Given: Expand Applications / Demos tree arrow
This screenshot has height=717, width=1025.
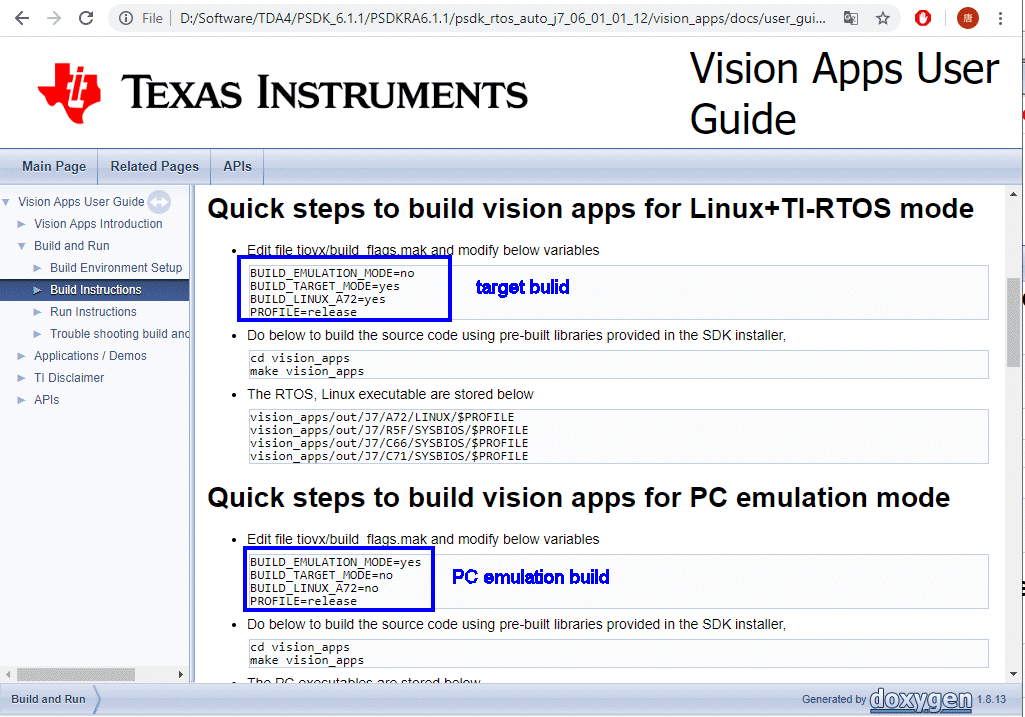Looking at the screenshot, I should tap(22, 356).
